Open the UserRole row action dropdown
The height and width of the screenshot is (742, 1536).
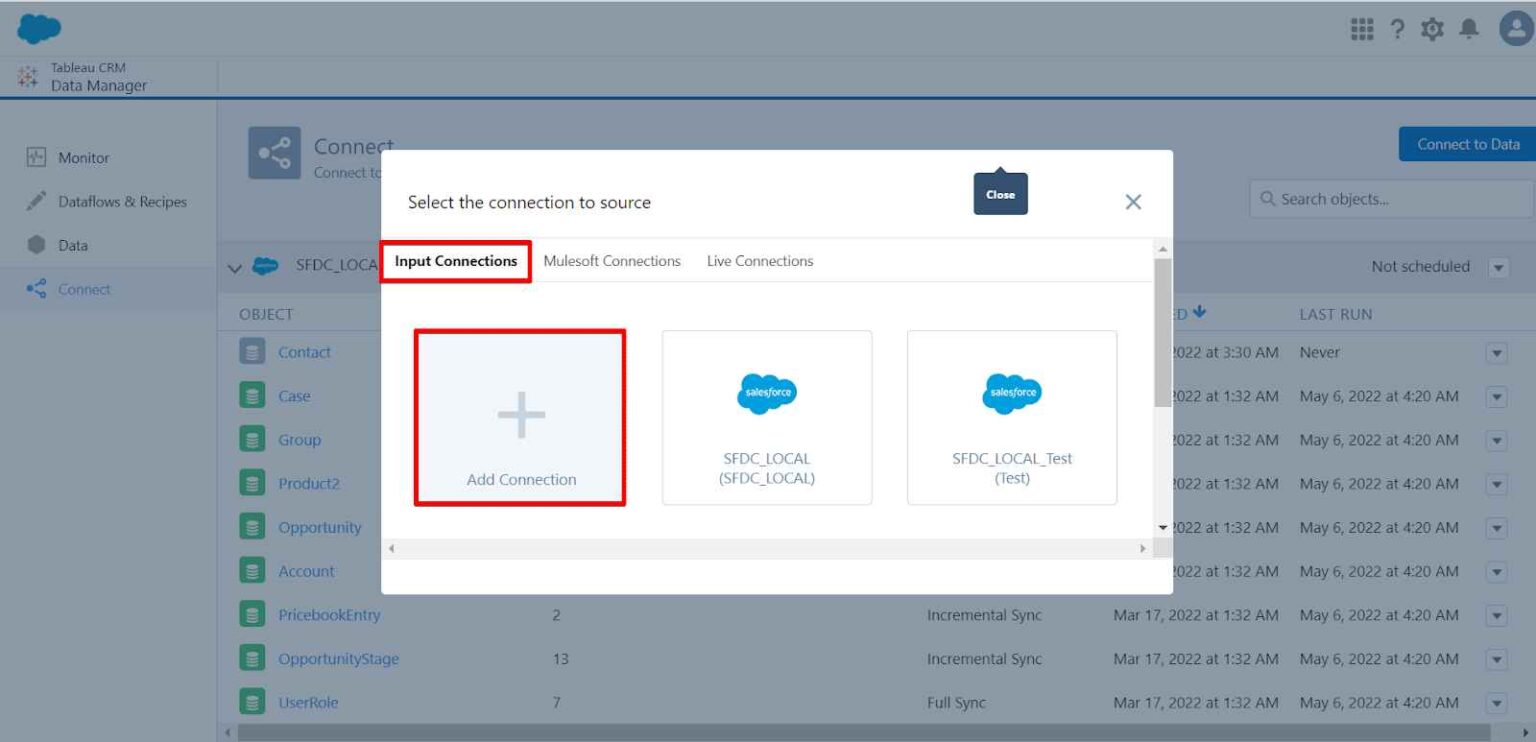(1497, 703)
